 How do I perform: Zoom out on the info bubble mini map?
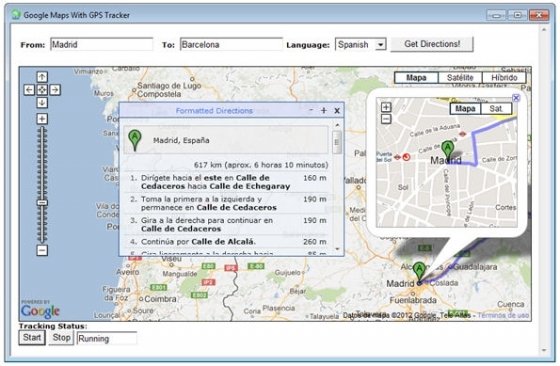[x=386, y=119]
